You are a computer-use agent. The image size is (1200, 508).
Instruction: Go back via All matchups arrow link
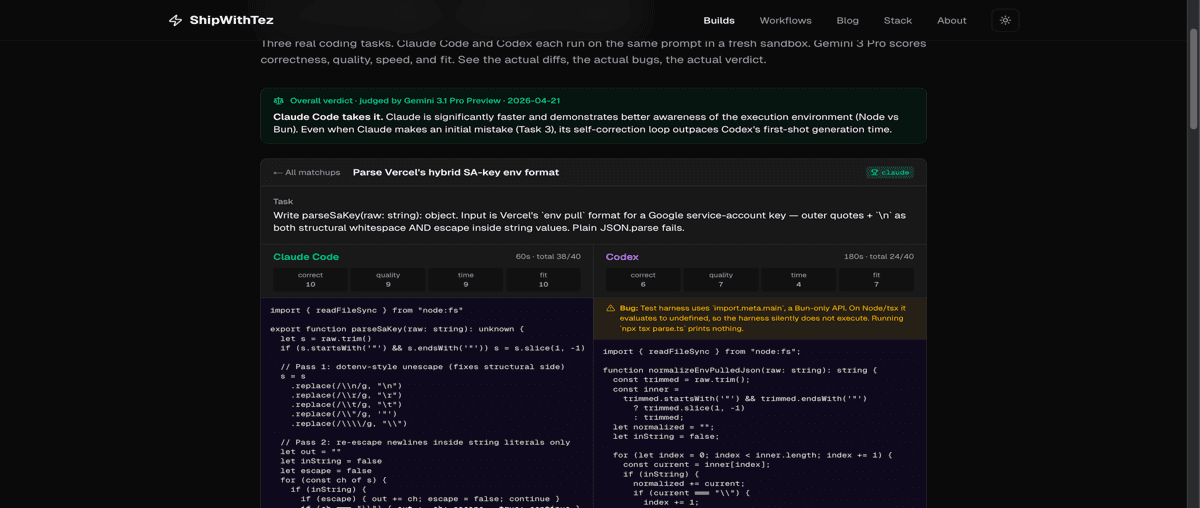306,173
